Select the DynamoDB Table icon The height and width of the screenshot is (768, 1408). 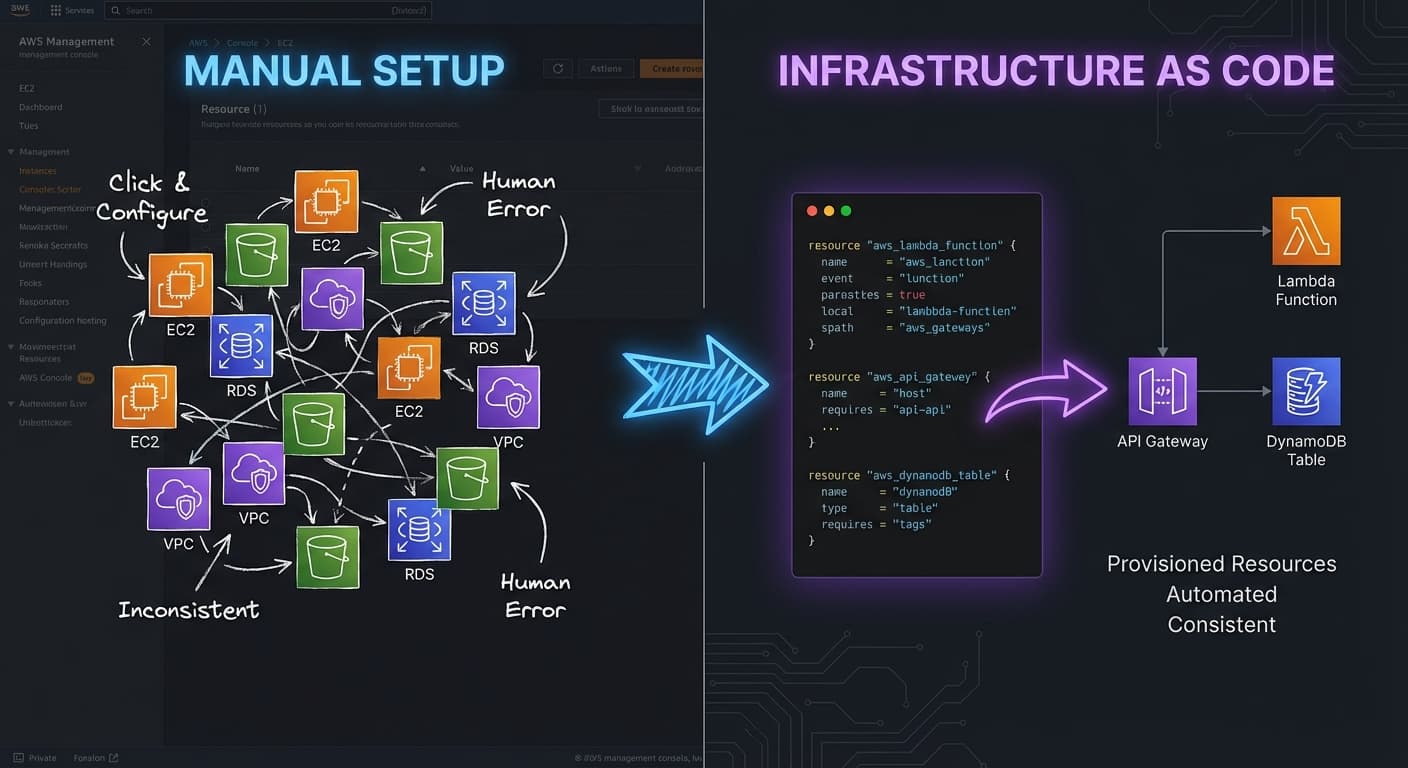pos(1305,391)
